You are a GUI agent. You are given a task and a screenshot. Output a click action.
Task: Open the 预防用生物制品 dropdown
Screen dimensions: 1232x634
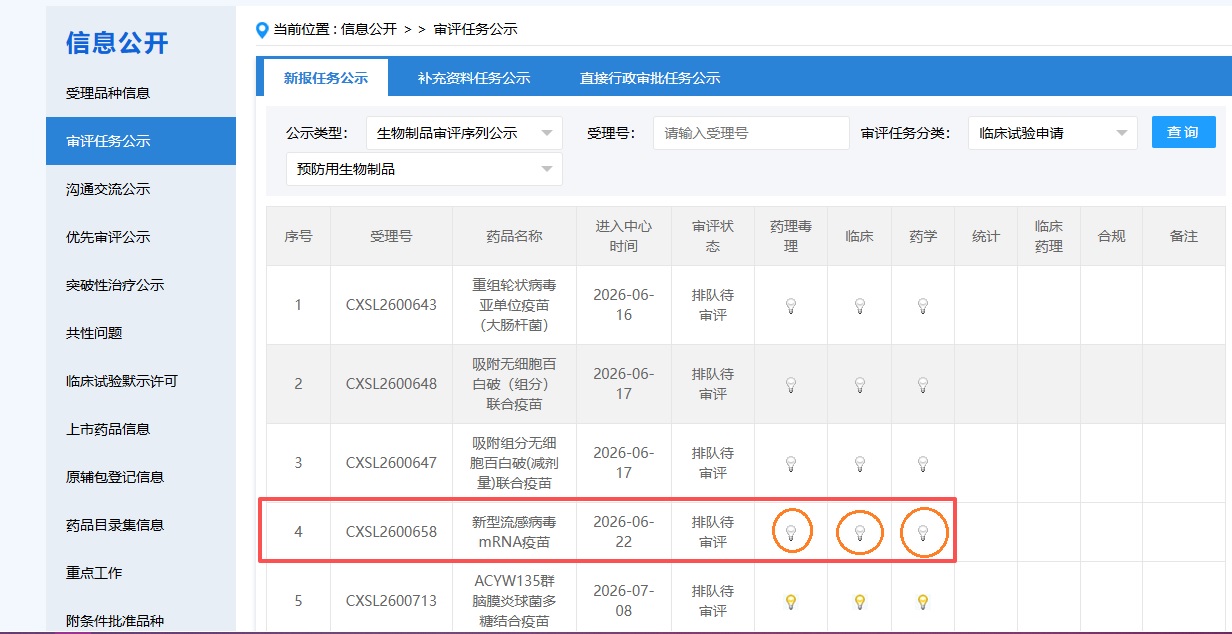tap(424, 169)
